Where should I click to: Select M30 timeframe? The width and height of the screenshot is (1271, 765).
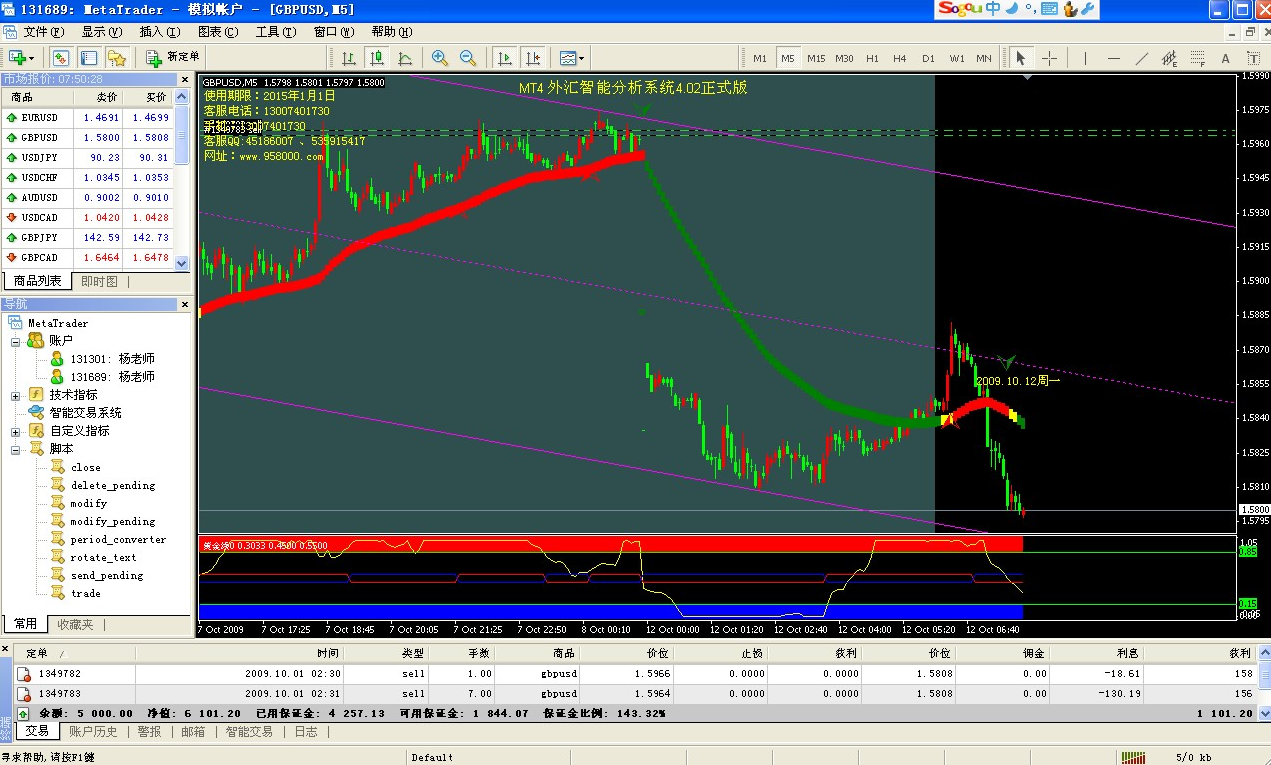(845, 58)
